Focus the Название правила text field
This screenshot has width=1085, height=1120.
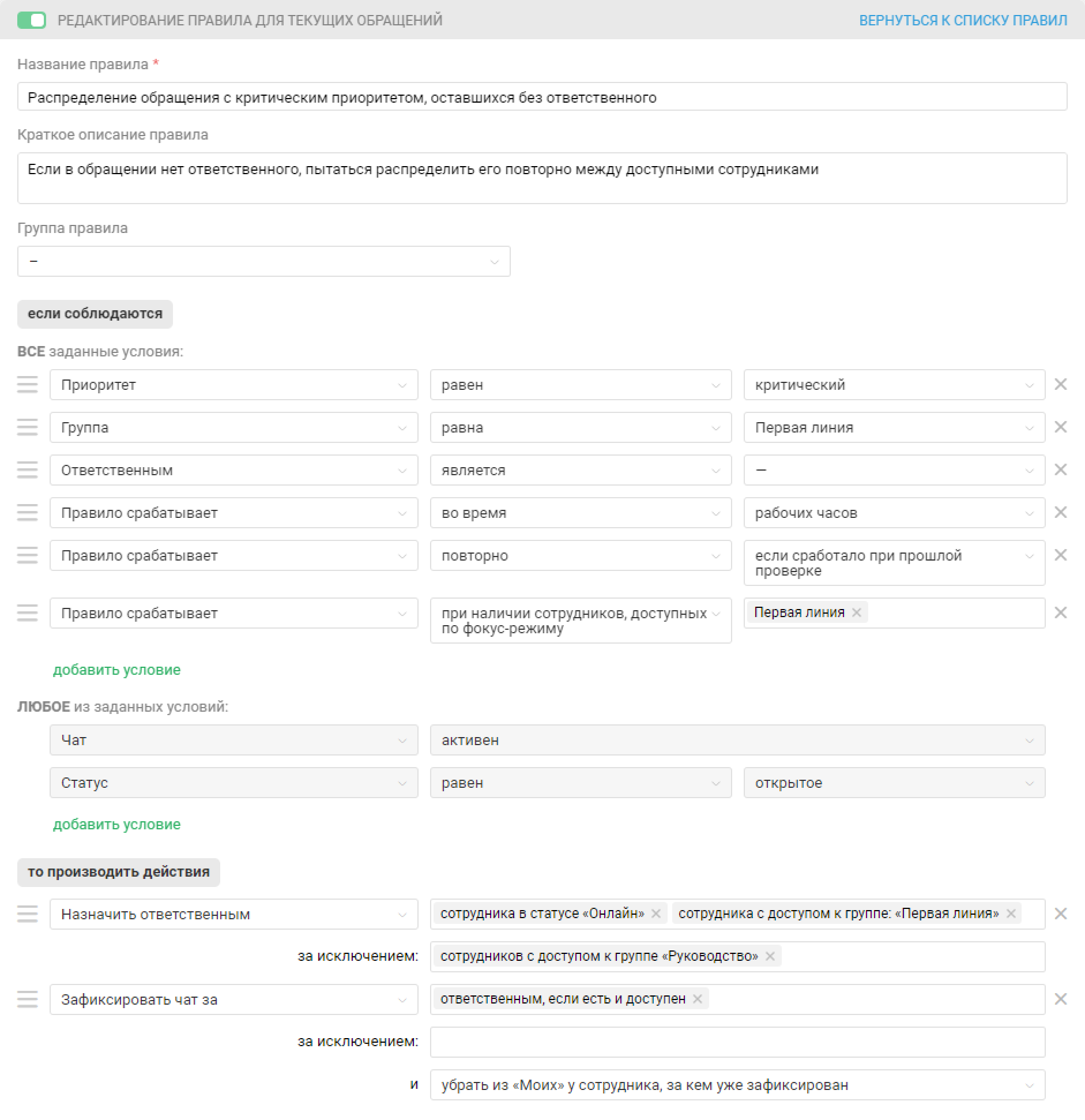tap(542, 97)
